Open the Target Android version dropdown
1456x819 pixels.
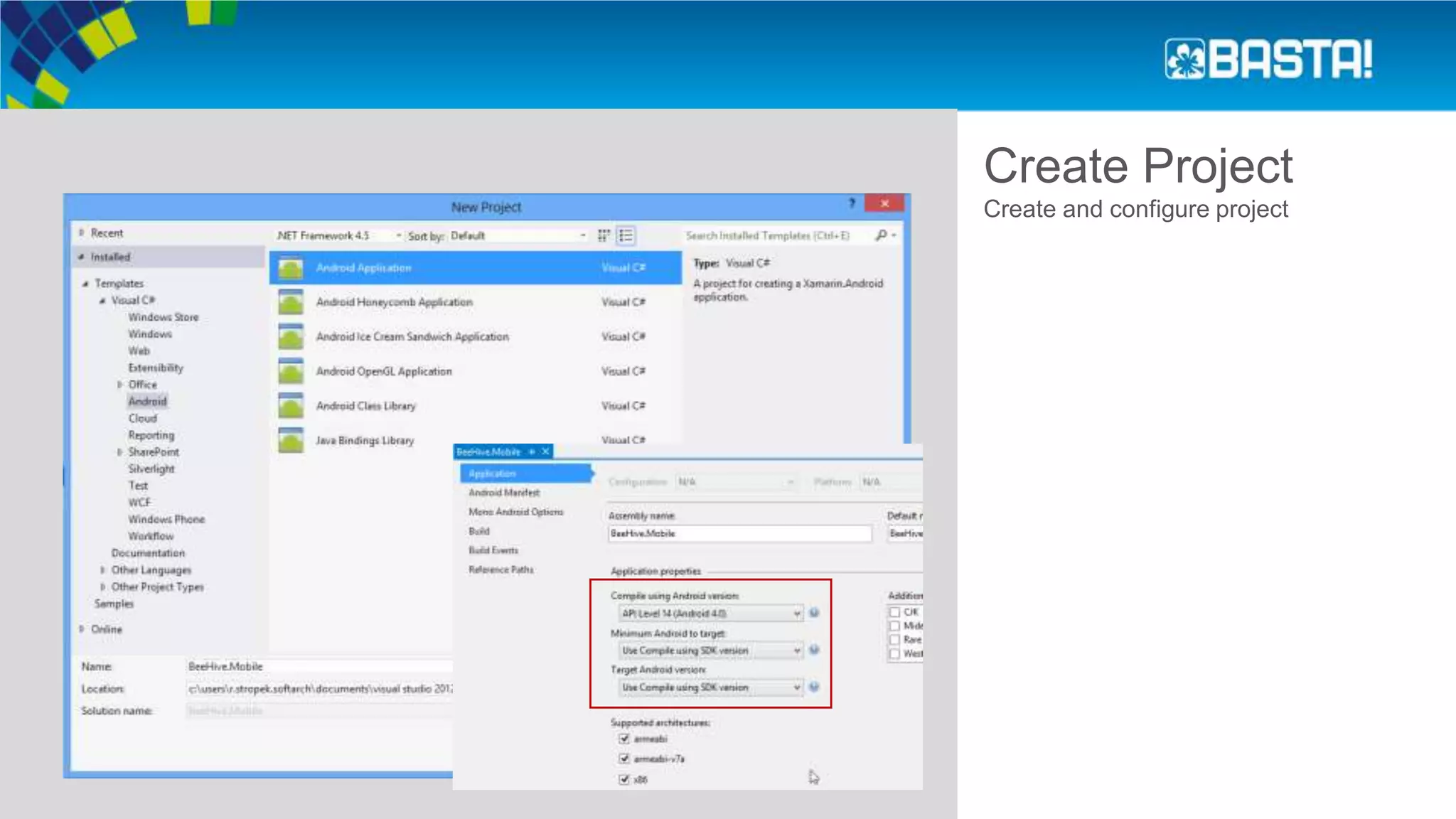(710, 687)
